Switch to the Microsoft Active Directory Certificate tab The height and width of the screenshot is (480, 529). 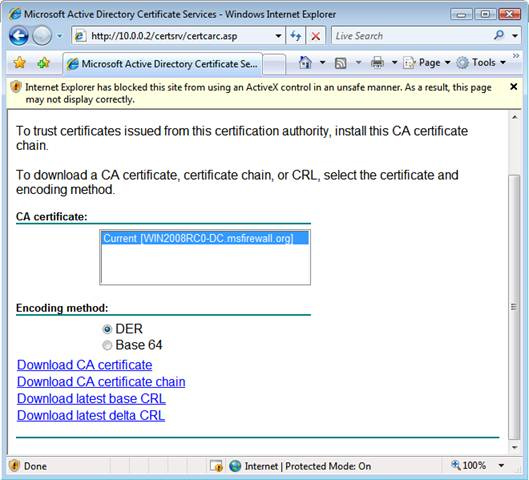point(162,64)
